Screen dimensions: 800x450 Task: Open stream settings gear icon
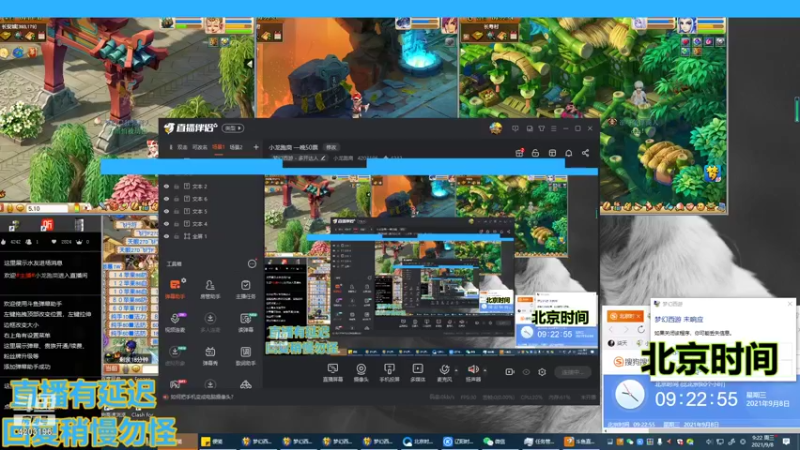542,372
